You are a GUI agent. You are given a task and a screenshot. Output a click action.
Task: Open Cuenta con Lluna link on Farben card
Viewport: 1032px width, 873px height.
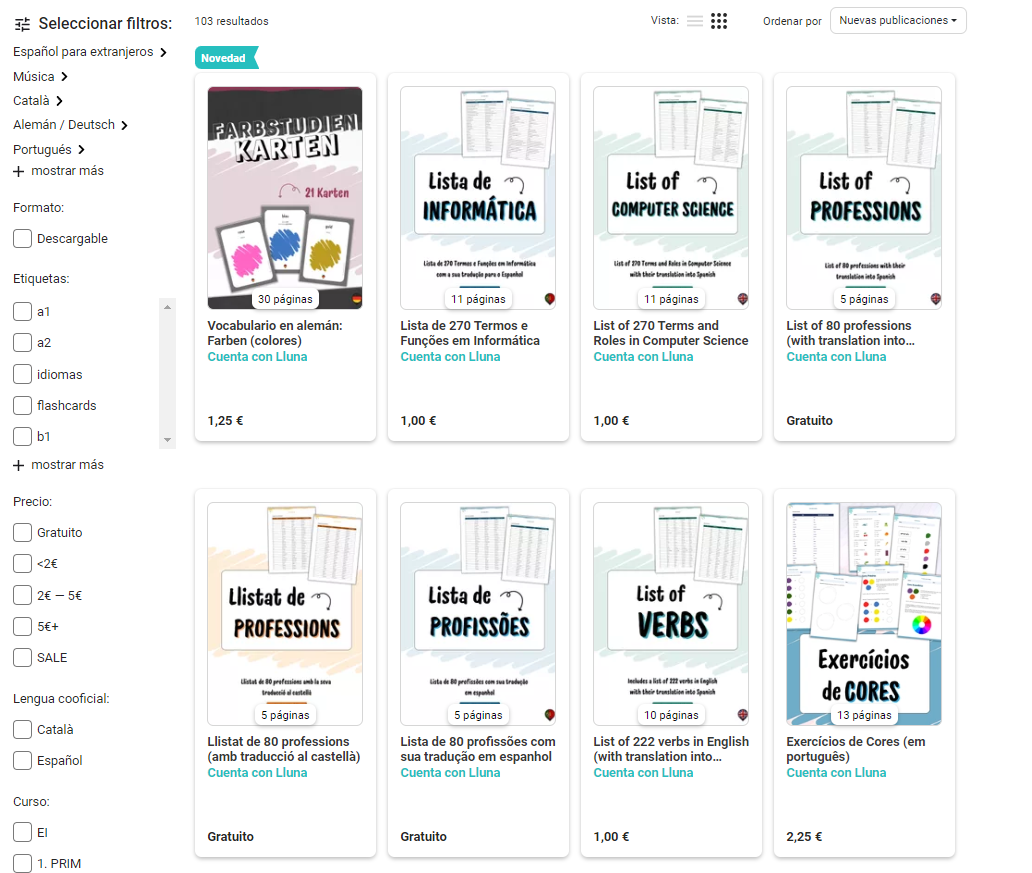coord(257,357)
